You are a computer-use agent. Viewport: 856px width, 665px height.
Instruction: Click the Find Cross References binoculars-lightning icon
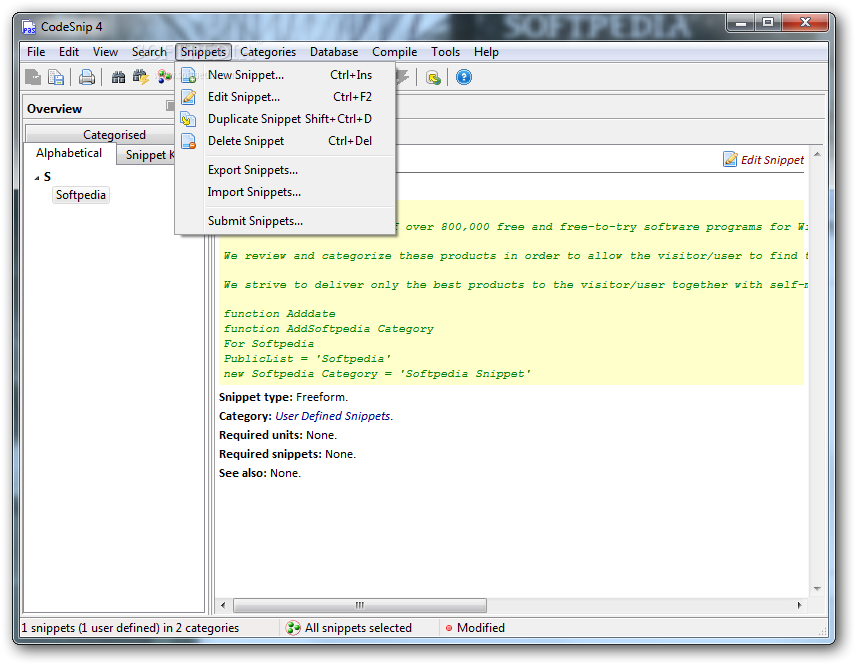coord(140,77)
